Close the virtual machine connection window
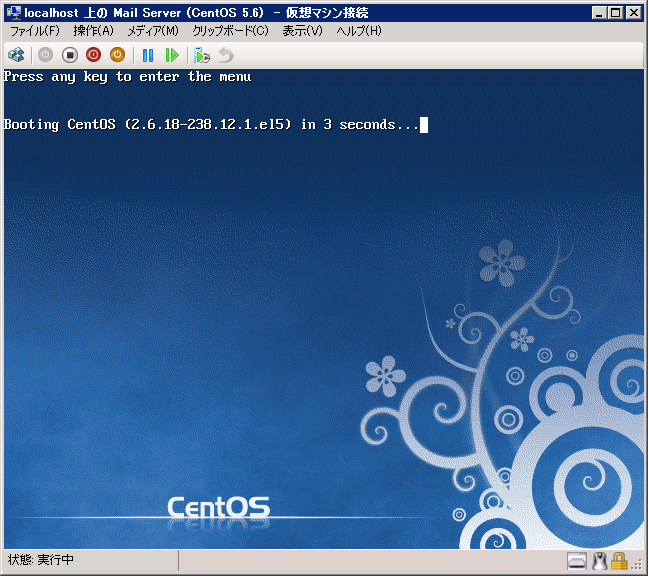Image resolution: width=648 pixels, height=576 pixels. click(634, 13)
